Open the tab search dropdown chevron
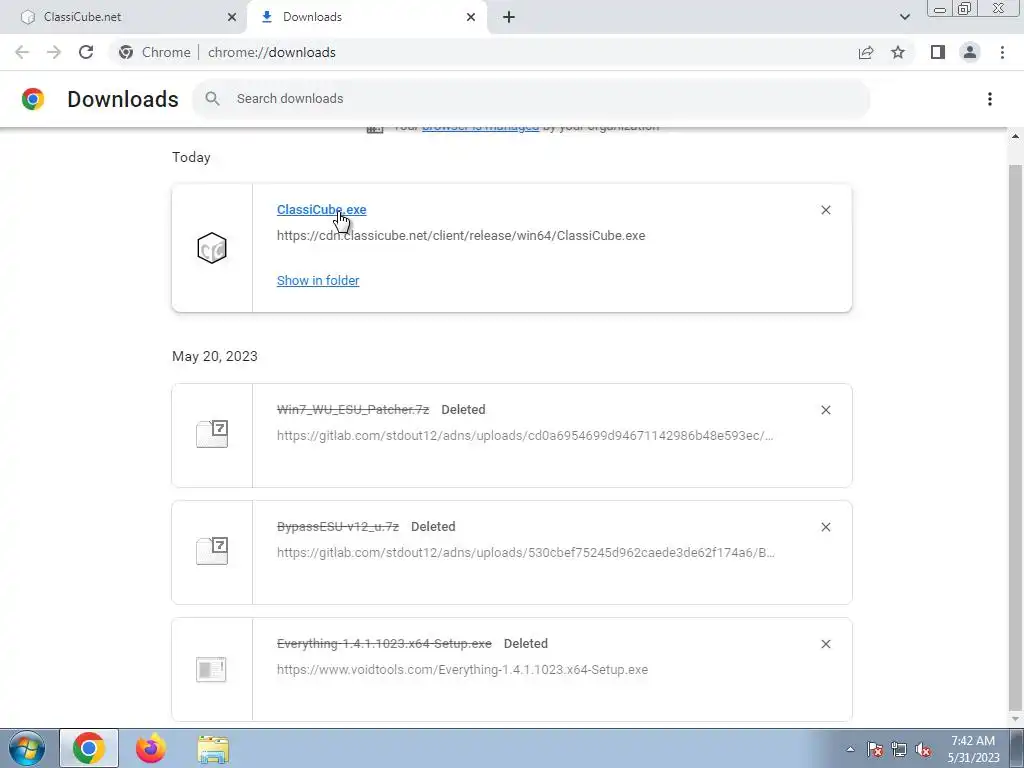The width and height of the screenshot is (1024, 768). tap(904, 17)
